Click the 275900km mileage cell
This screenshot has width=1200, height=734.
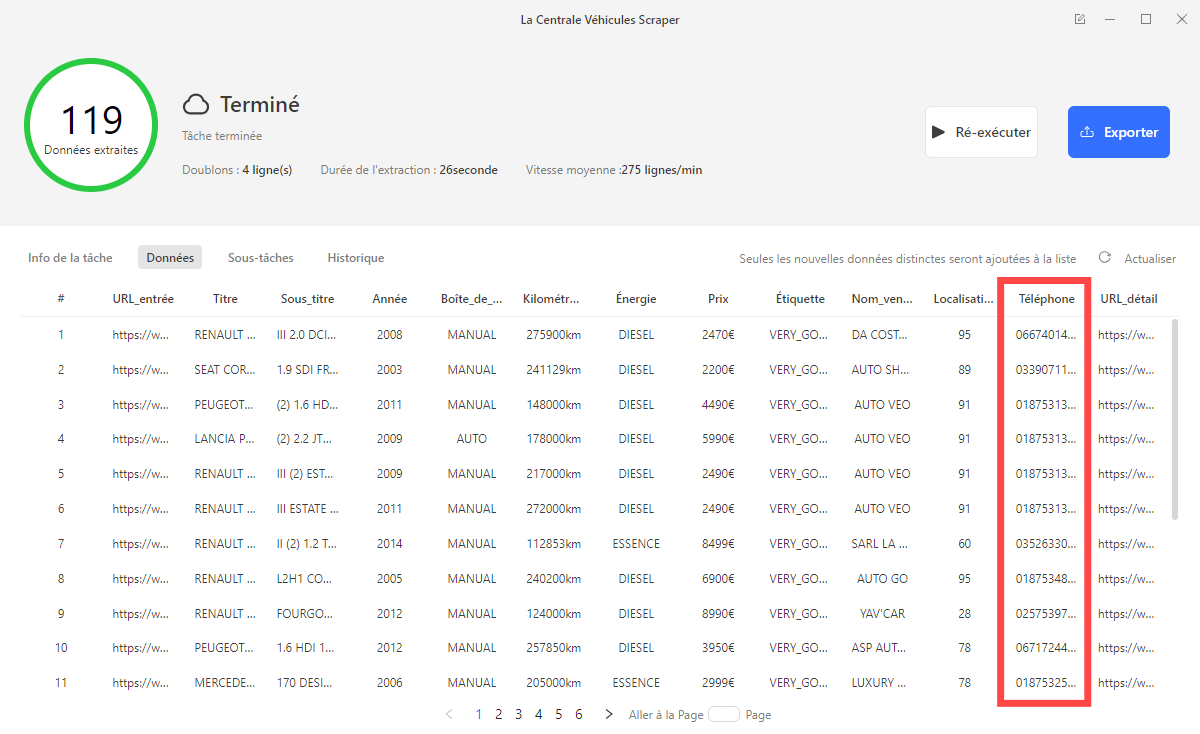click(553, 335)
